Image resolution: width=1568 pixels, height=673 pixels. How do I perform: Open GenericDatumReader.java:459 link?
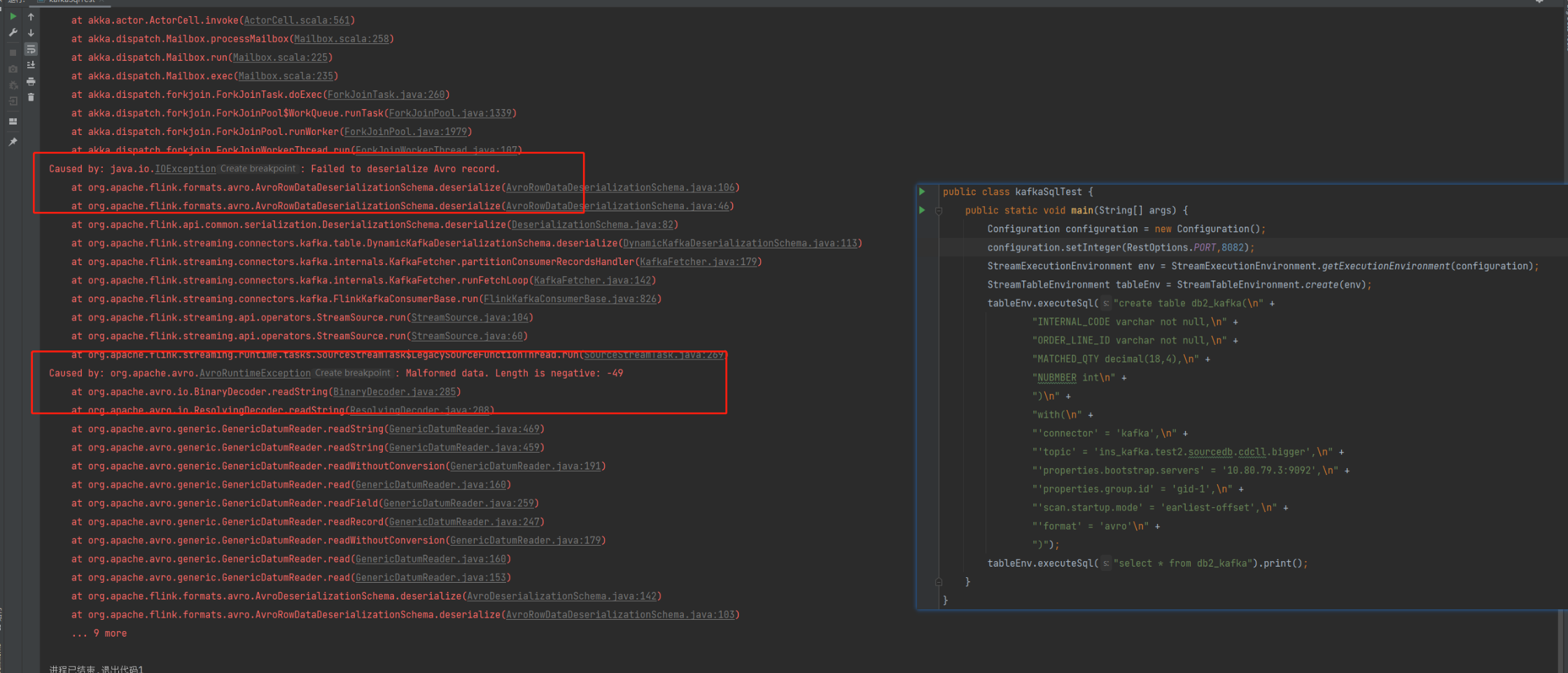[464, 447]
